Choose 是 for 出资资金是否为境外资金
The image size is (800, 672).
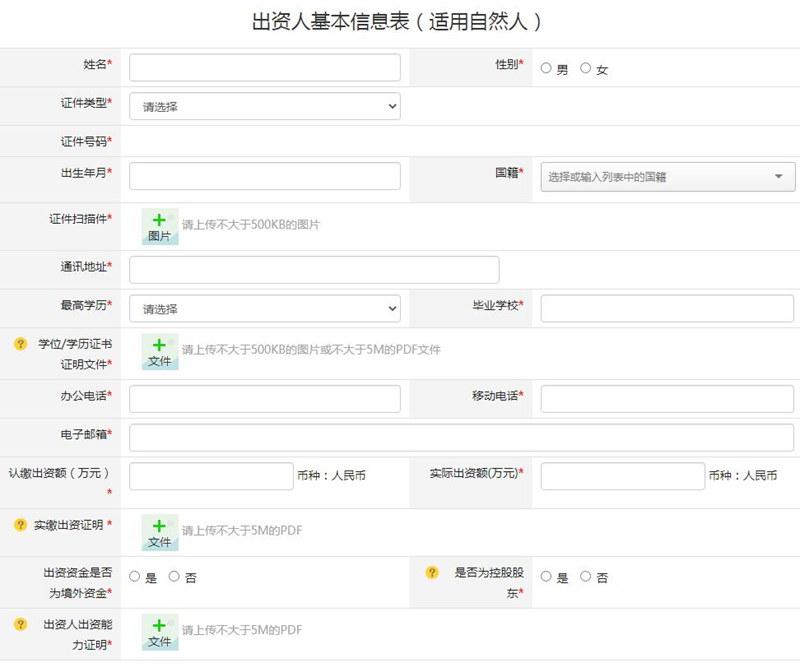click(x=135, y=577)
